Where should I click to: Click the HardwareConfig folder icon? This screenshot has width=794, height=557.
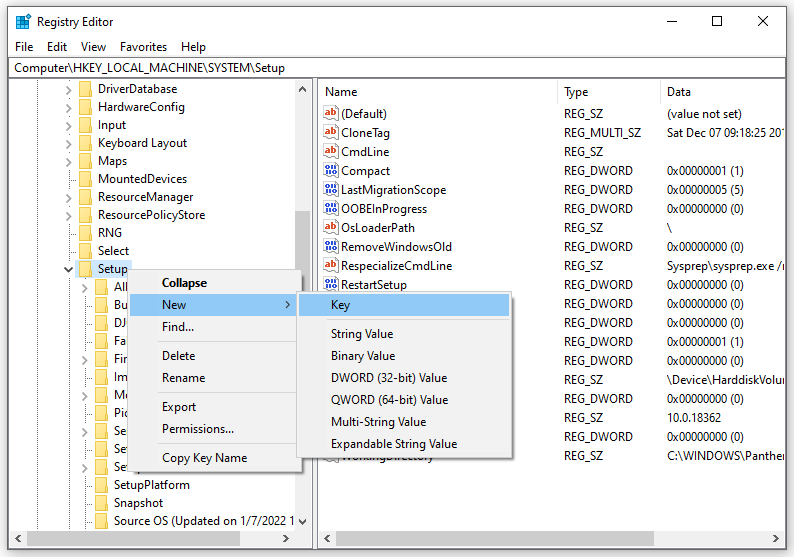(86, 107)
